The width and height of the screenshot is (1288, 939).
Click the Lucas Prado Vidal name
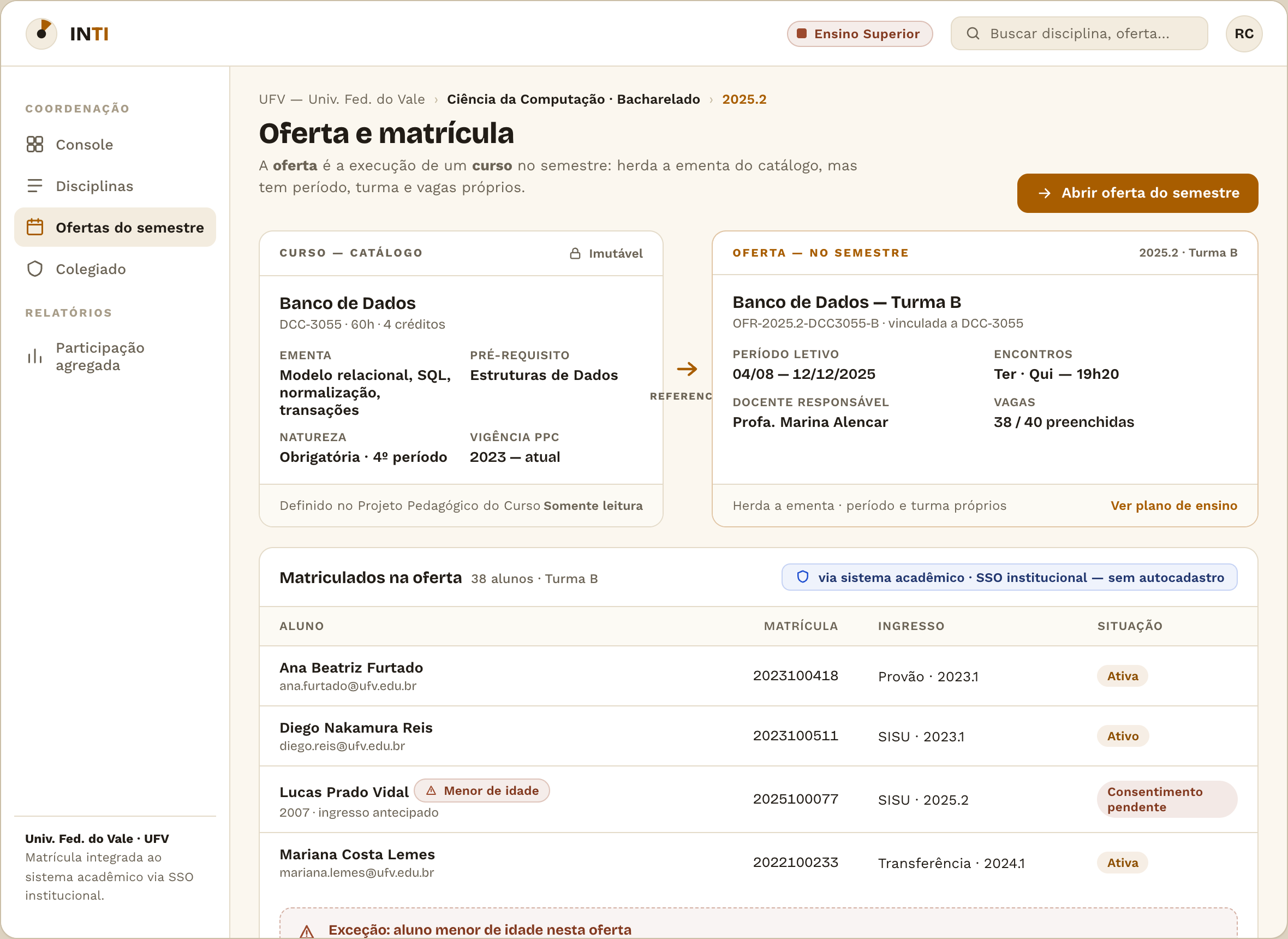coord(344,792)
